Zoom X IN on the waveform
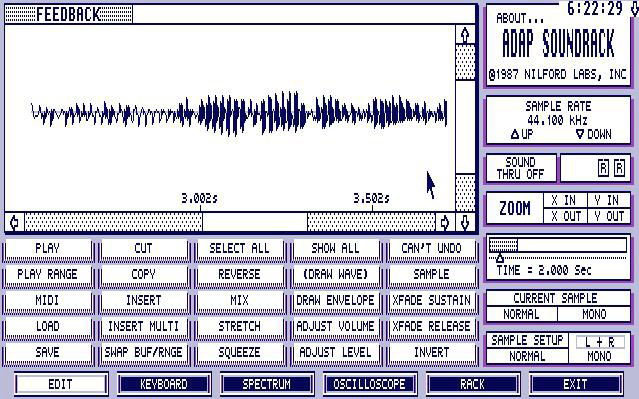The width and height of the screenshot is (639, 399). click(x=565, y=200)
